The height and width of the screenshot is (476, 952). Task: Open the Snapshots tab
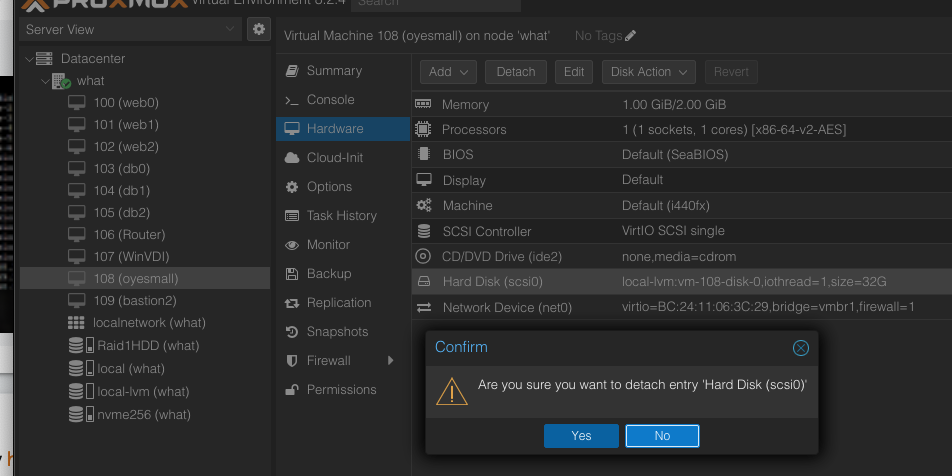click(x=343, y=332)
